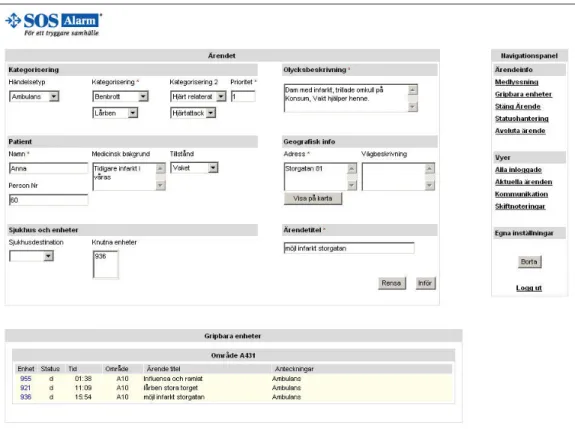575x429 pixels.
Task: Click the Status column header
Action: (x=50, y=368)
